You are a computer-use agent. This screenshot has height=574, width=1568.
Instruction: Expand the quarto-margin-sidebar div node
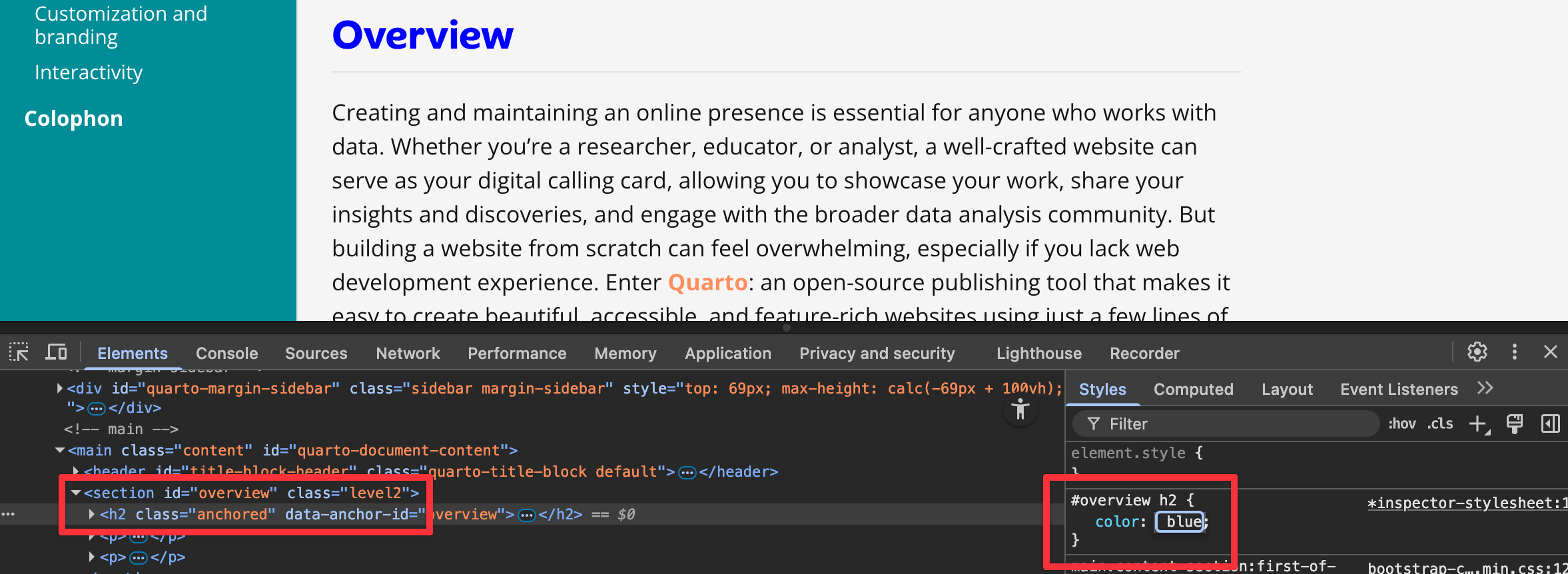tap(60, 389)
